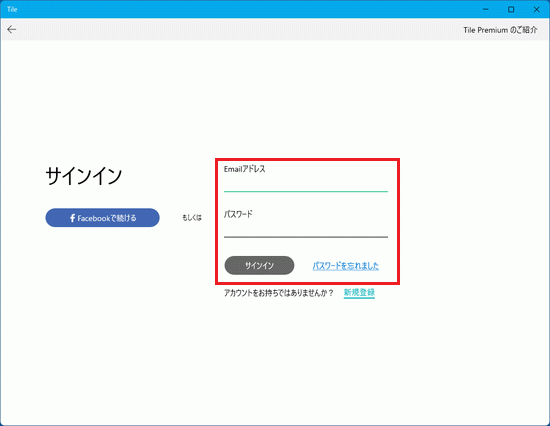Screen dimensions: 550x426
Task: Click the もしくは separator text
Action: coord(192,218)
